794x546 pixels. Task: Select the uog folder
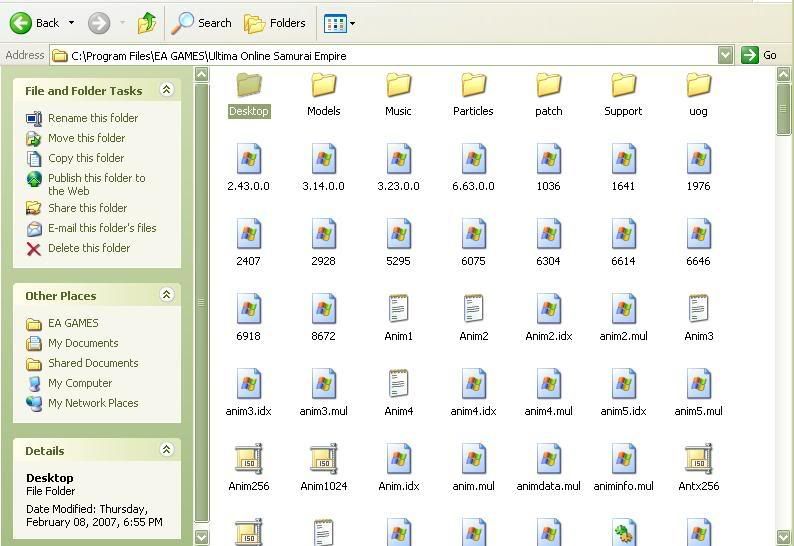[698, 95]
